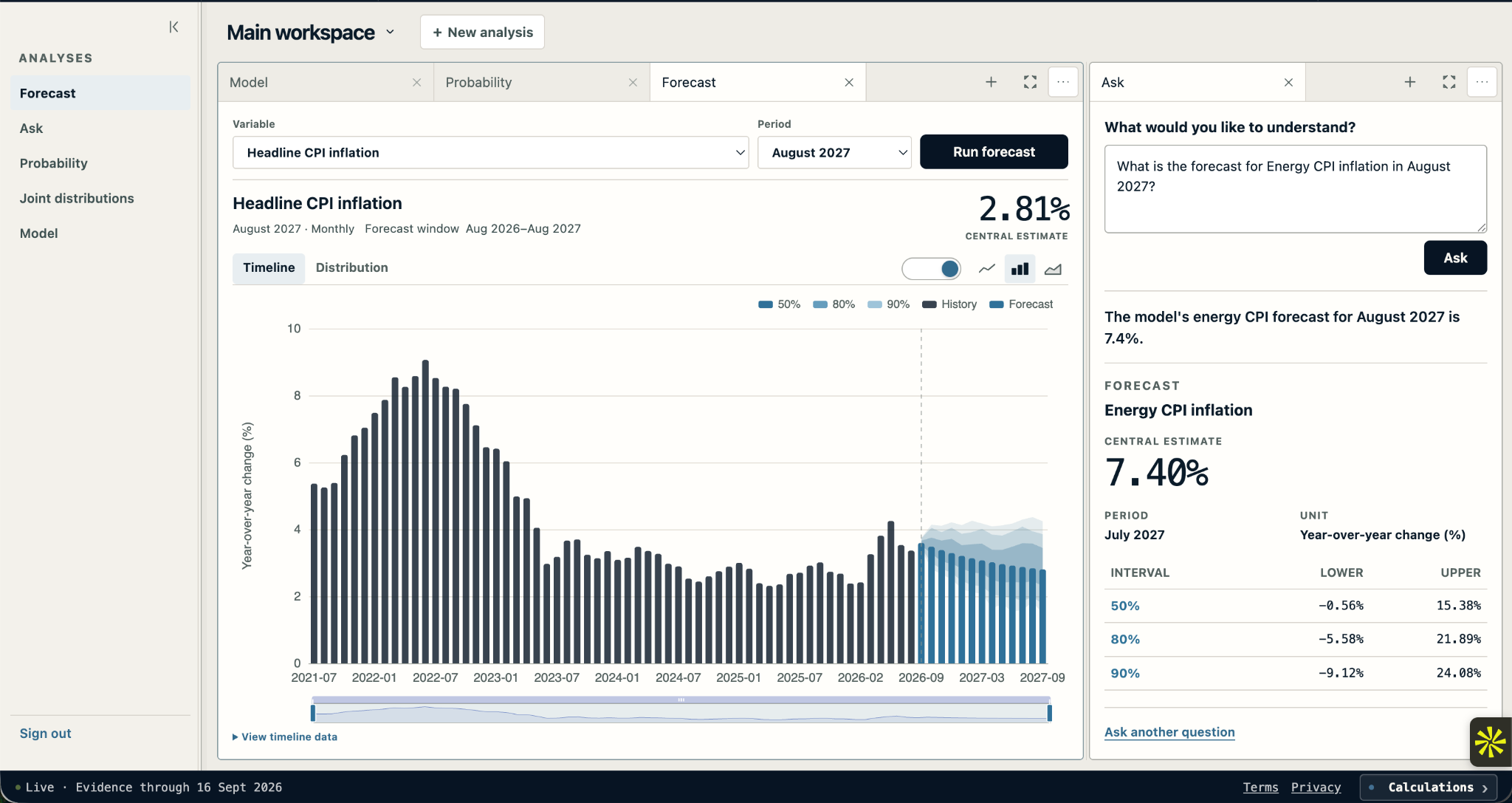Select the area chart view icon
Screen dimensions: 1512x803
1053,269
